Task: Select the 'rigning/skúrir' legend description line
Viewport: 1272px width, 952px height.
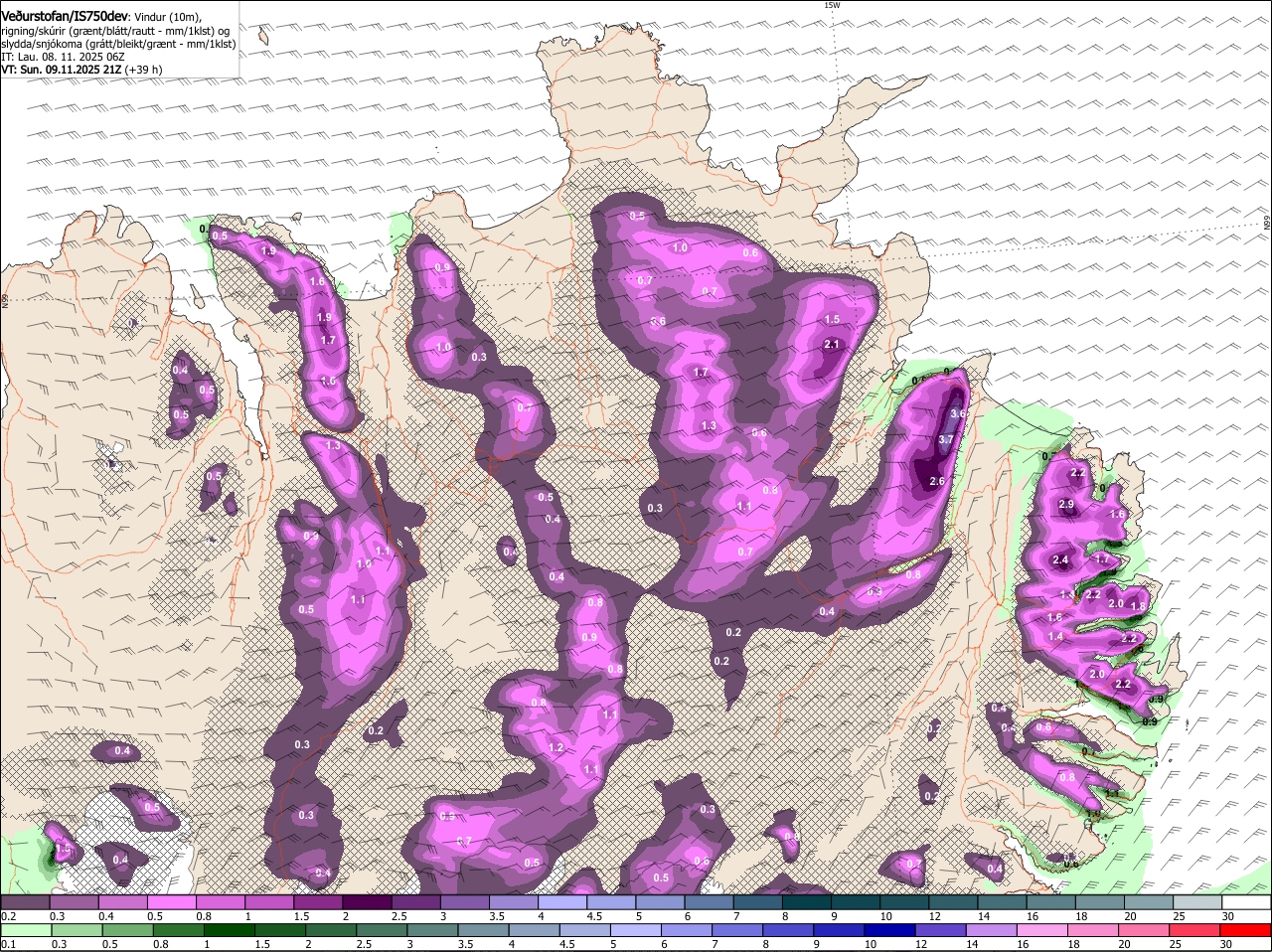Action: pos(116,31)
